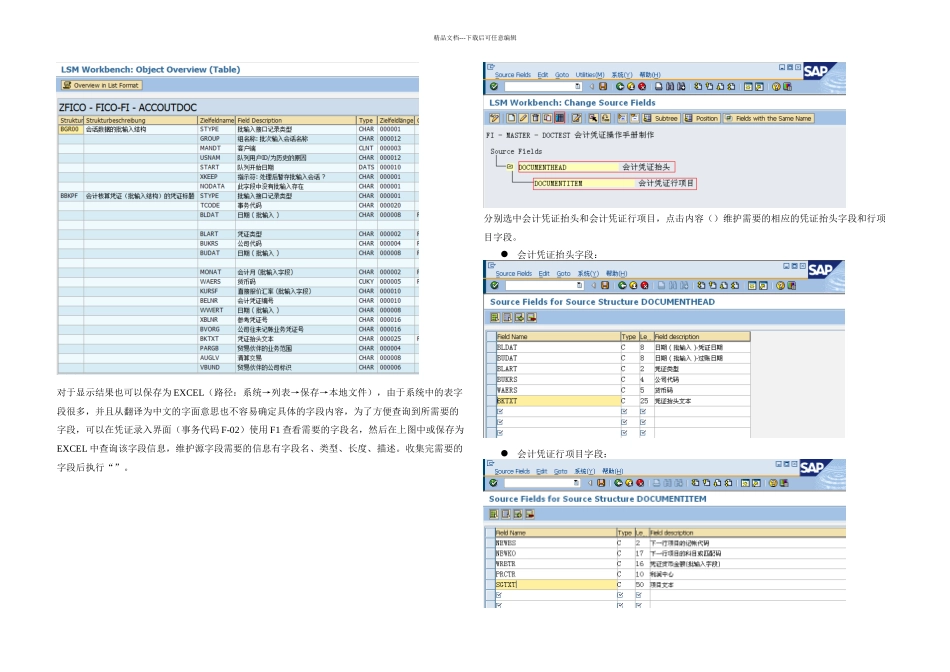The height and width of the screenshot is (672, 950).
Task: Click Enter checkmark icon in DOCUMENTITEM window
Action: (x=493, y=483)
